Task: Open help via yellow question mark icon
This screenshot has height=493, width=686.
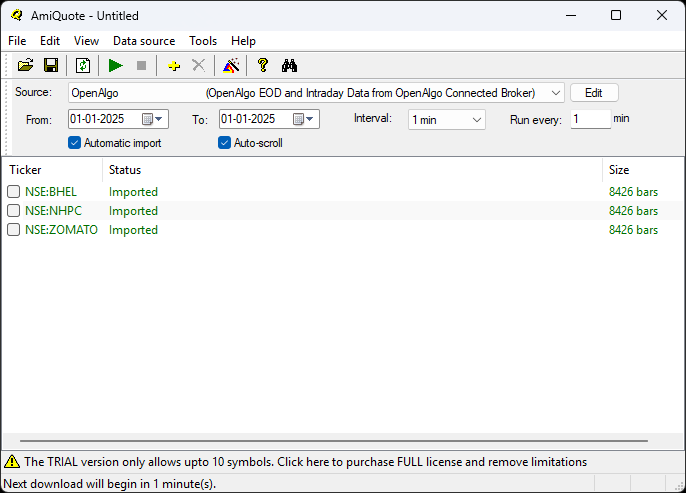Action: [x=262, y=65]
